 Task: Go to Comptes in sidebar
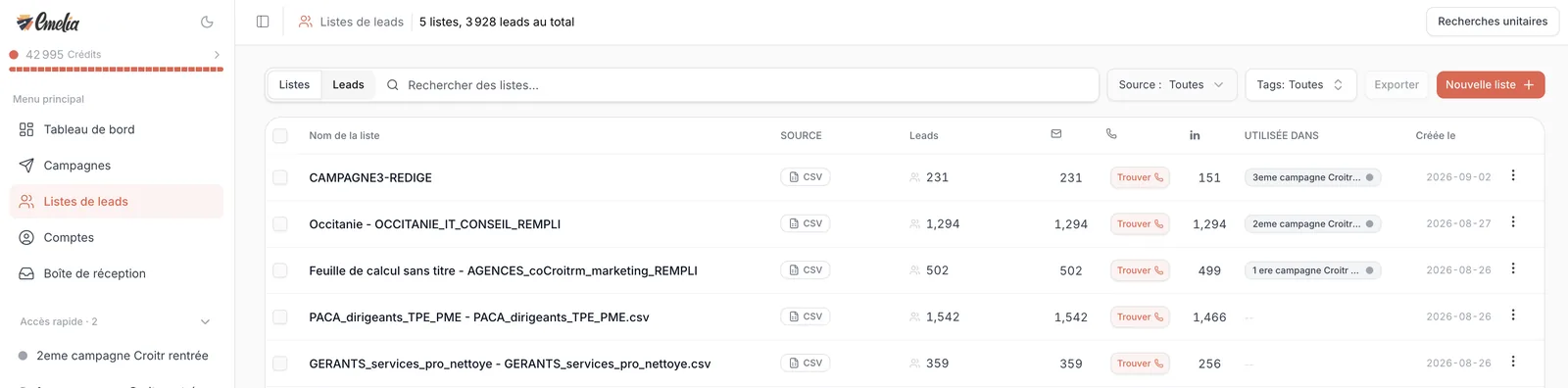pyautogui.click(x=117, y=238)
